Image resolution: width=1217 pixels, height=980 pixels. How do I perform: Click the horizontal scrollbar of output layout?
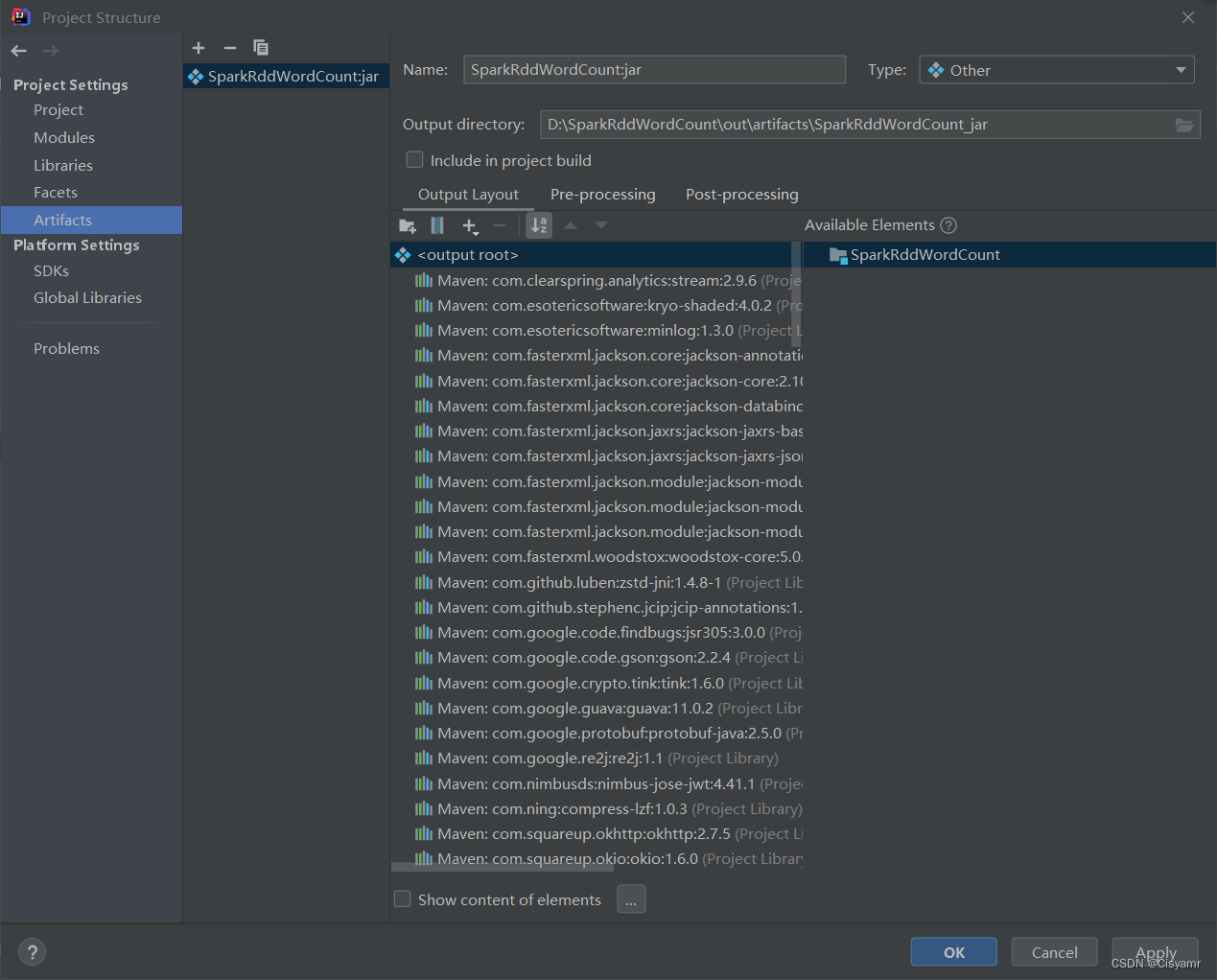click(x=503, y=867)
